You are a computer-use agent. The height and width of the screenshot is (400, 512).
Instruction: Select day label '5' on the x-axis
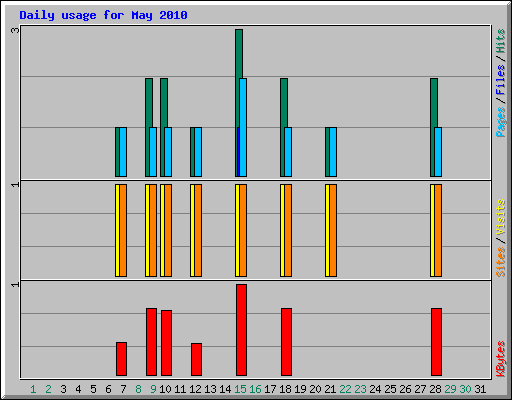(93, 389)
